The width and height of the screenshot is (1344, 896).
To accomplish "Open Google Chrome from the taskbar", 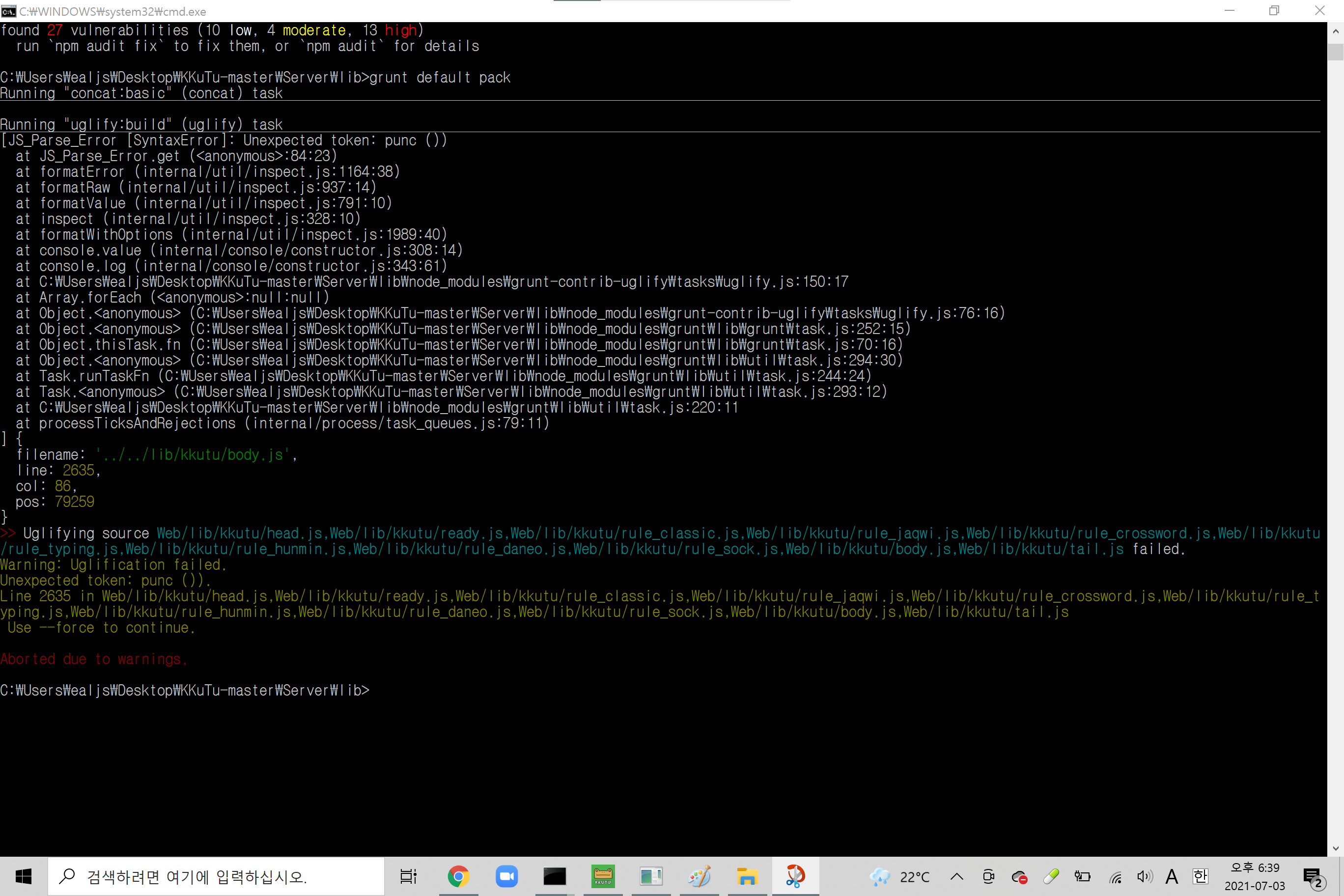I will point(459,876).
